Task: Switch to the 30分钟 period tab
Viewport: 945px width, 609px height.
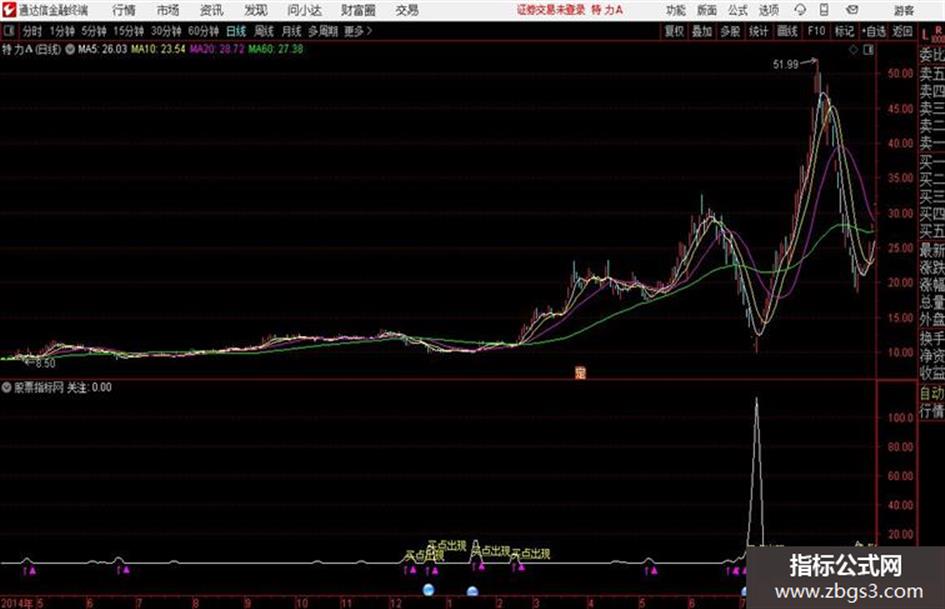Action: click(x=166, y=31)
